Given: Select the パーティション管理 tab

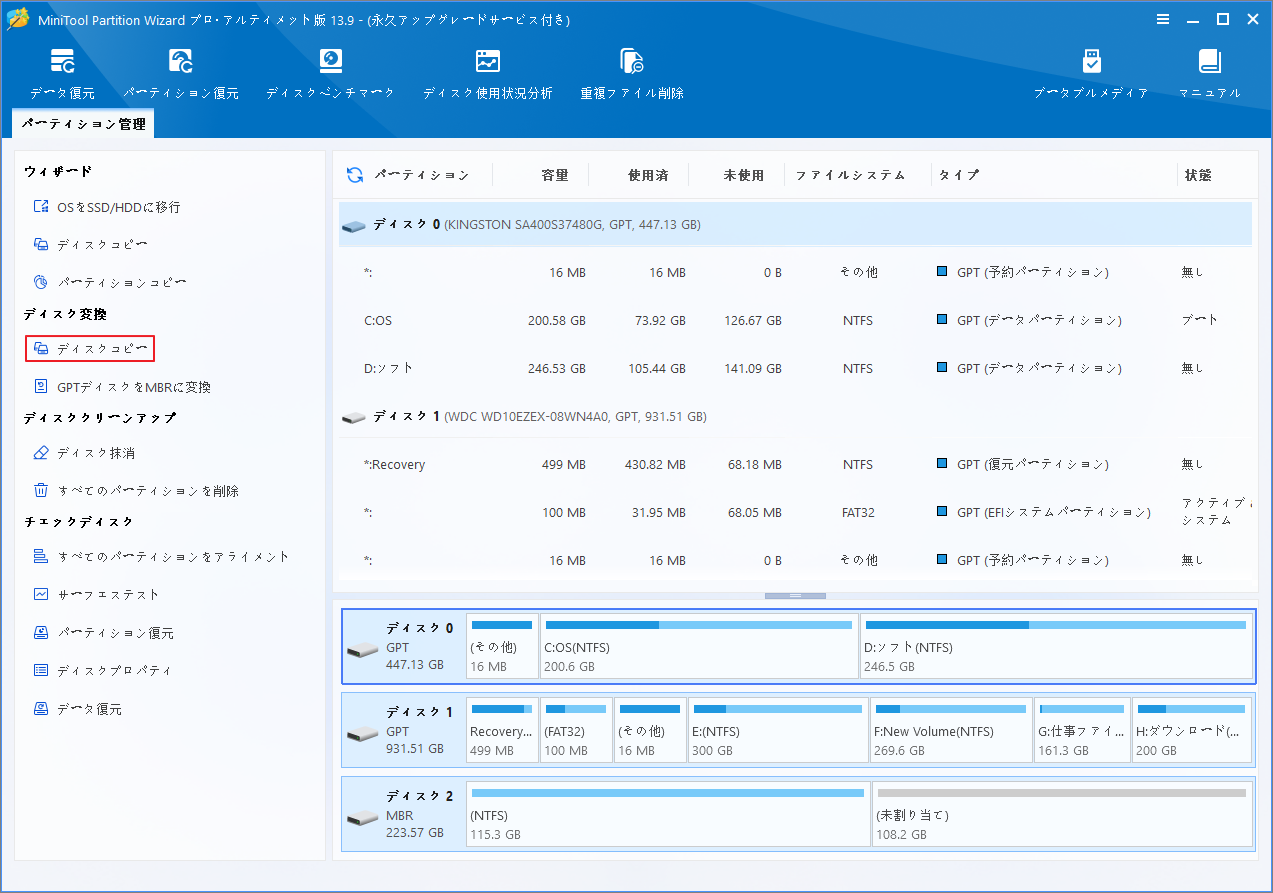Looking at the screenshot, I should (83, 124).
